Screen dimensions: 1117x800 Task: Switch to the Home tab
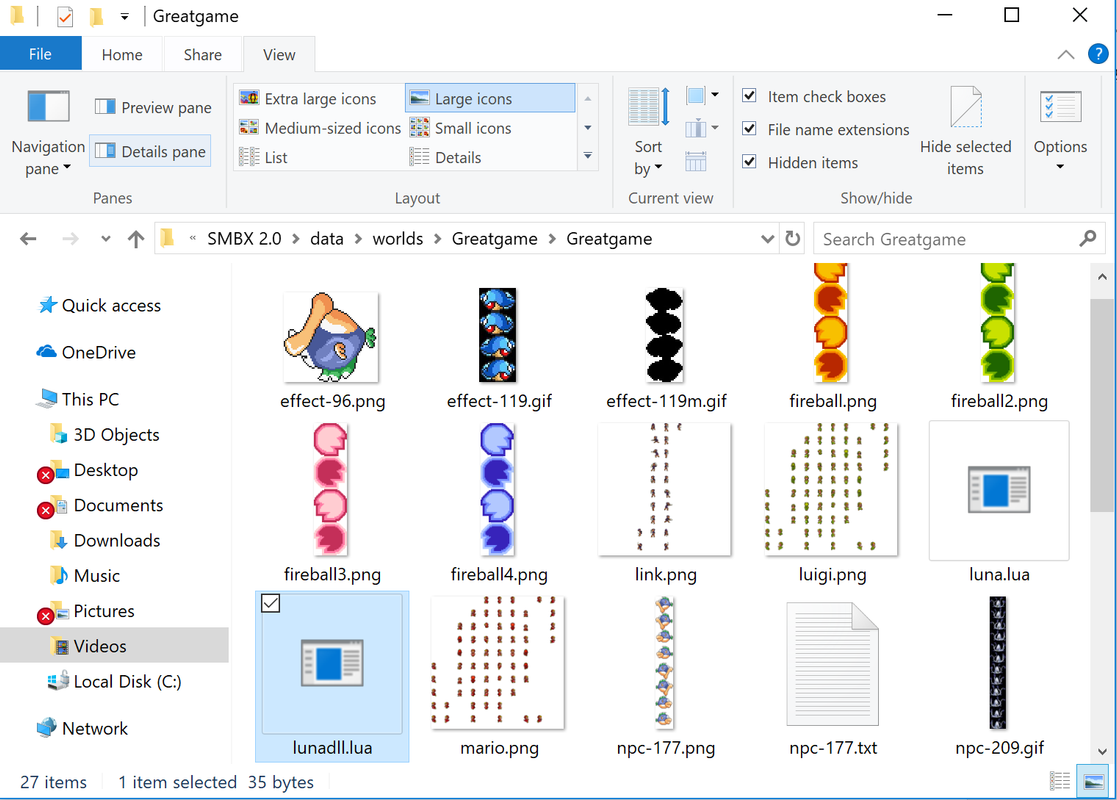click(x=122, y=55)
